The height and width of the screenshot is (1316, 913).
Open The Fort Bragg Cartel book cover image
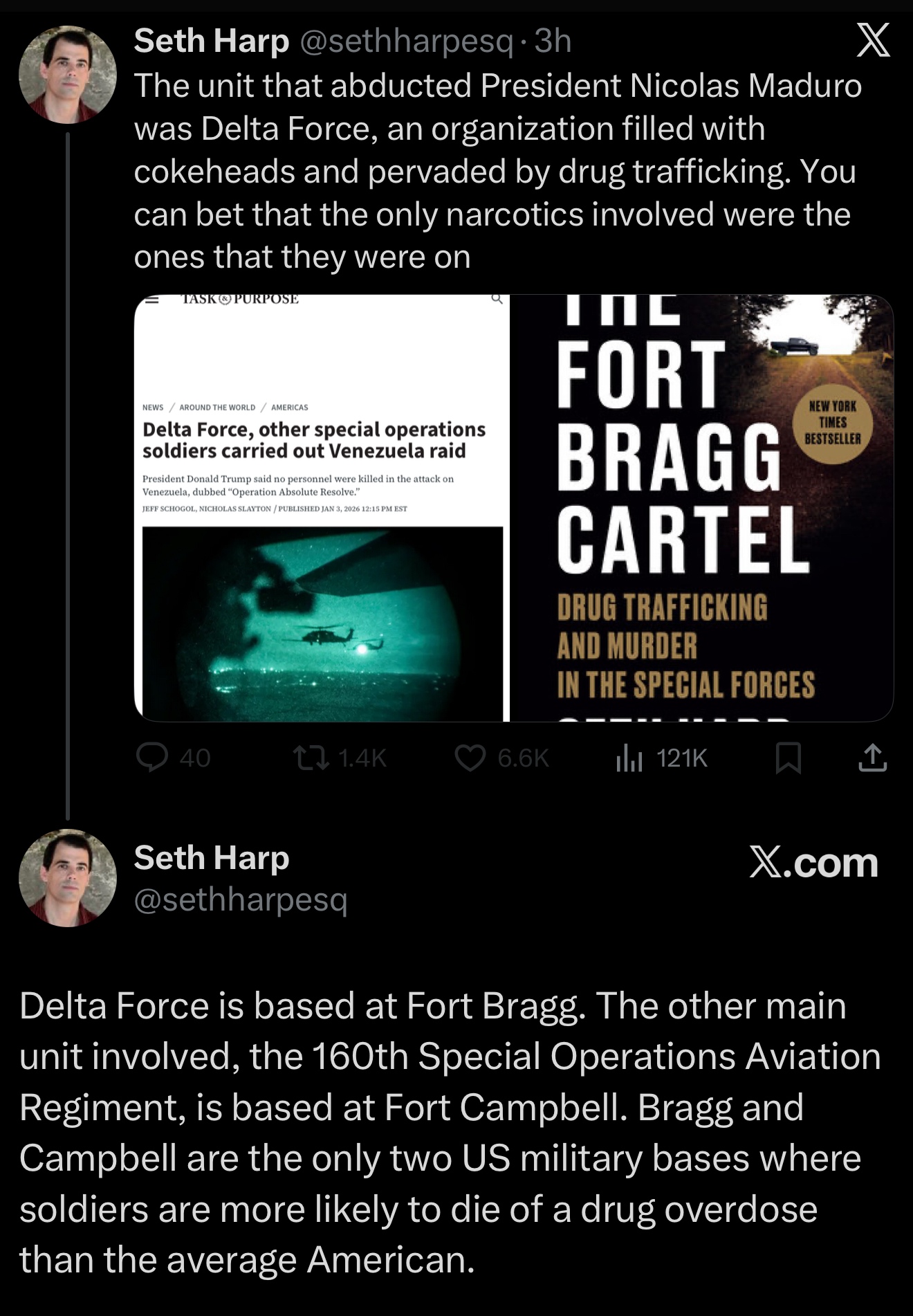pyautogui.click(x=701, y=508)
